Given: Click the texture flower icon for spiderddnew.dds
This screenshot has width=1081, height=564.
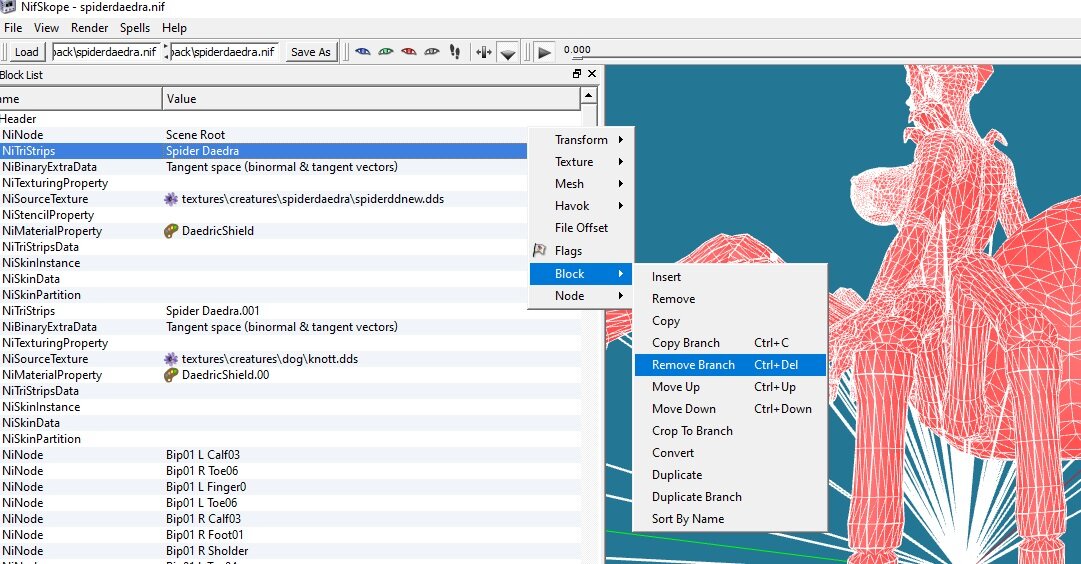Looking at the screenshot, I should coord(171,199).
